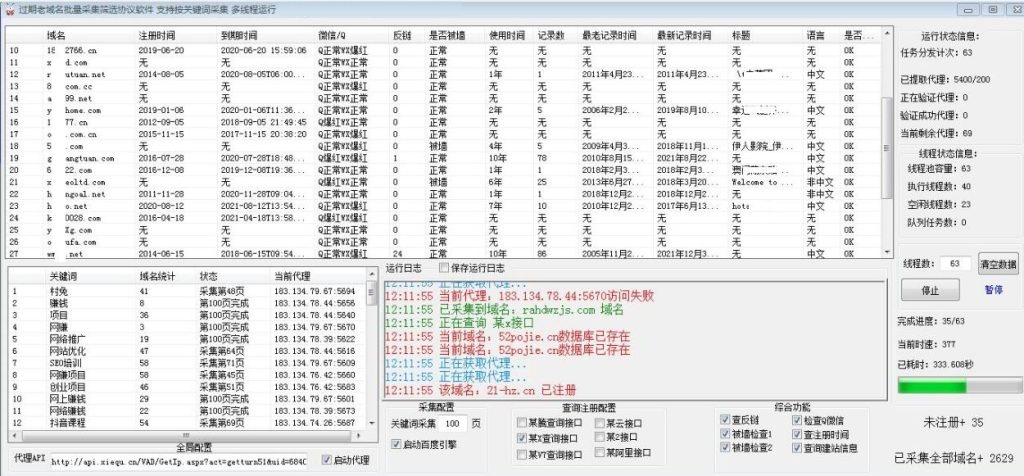Uncheck 启动百度引擎 option
Viewport: 1024px width, 476px height.
pos(396,444)
